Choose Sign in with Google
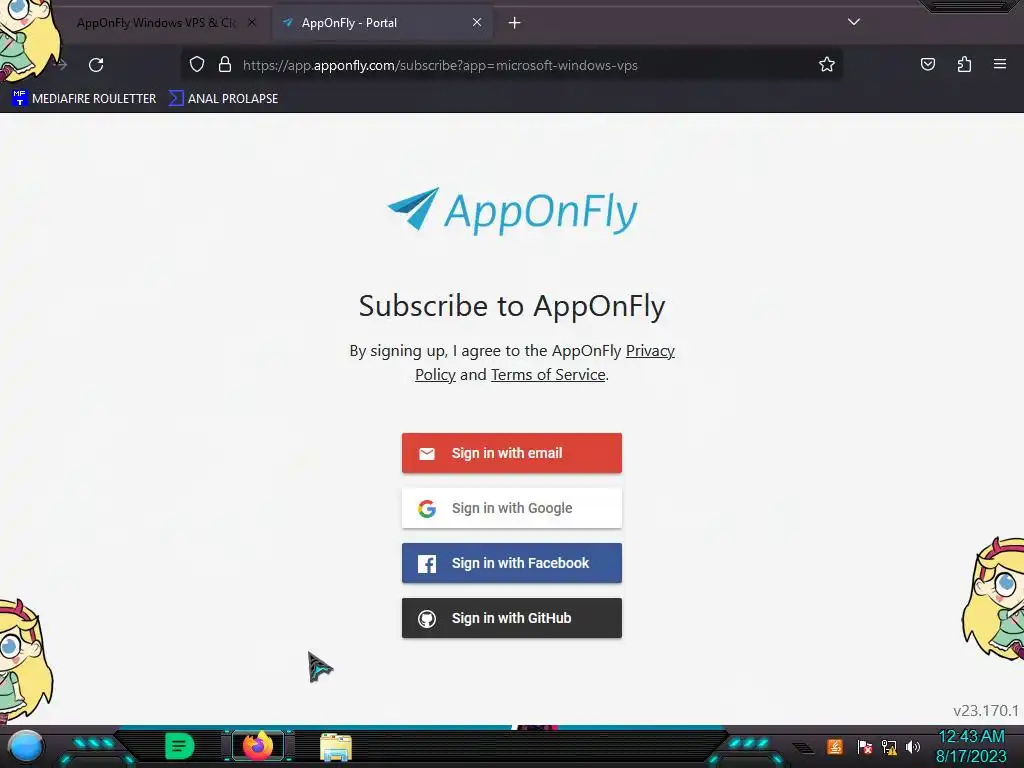Viewport: 1024px width, 768px height. click(x=512, y=508)
